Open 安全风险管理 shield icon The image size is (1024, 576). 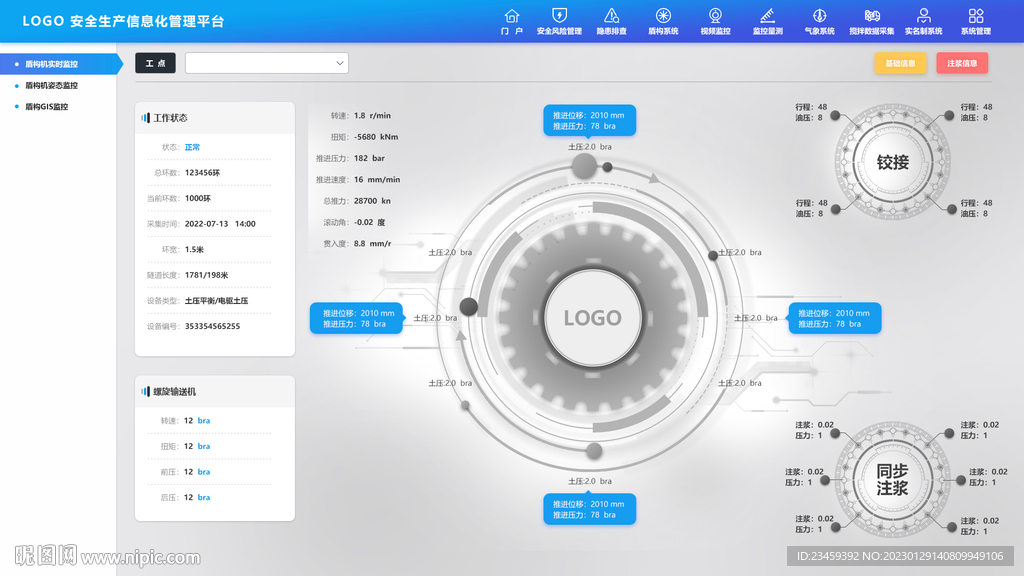tap(559, 16)
